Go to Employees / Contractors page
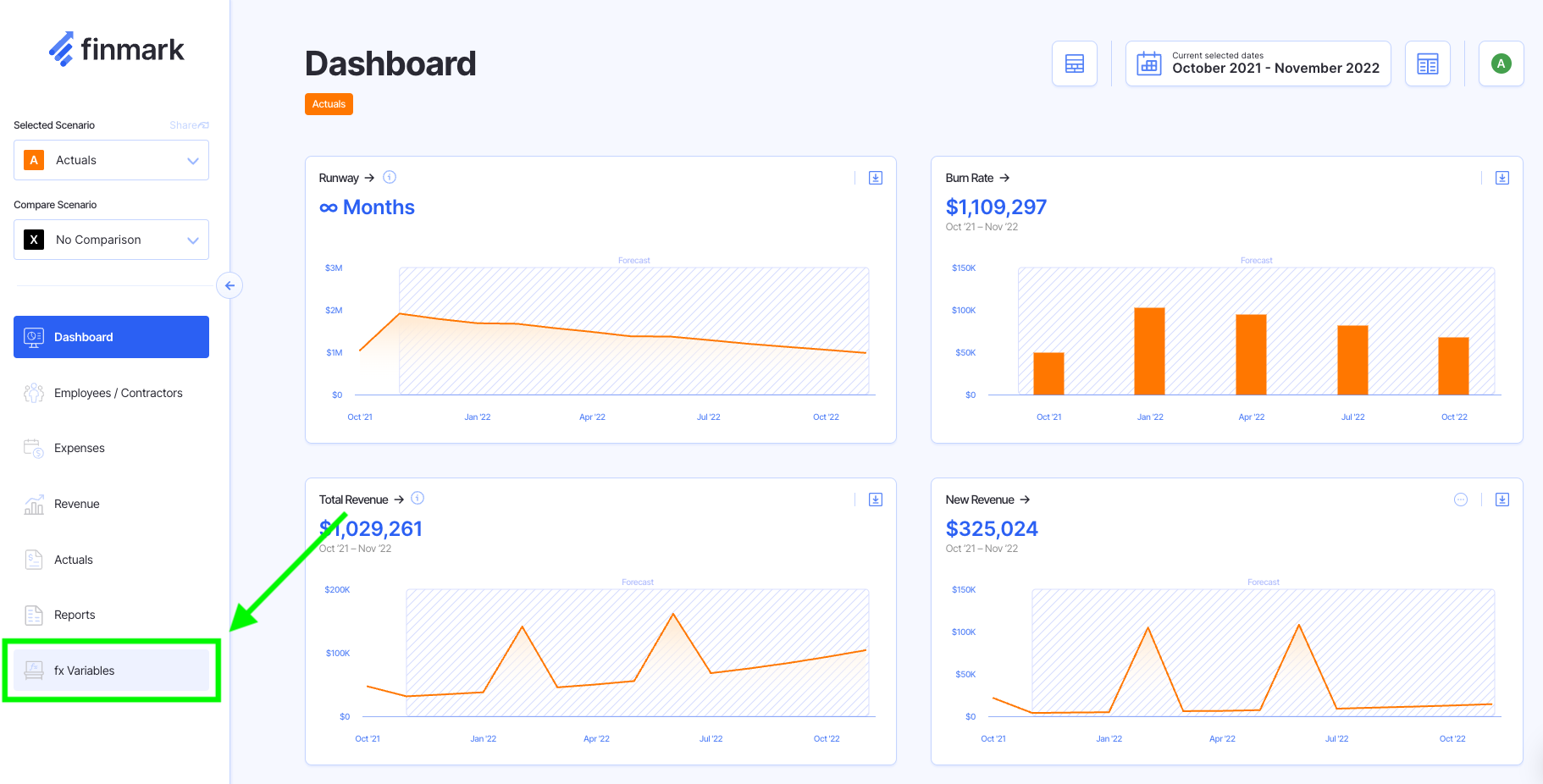 (x=118, y=393)
